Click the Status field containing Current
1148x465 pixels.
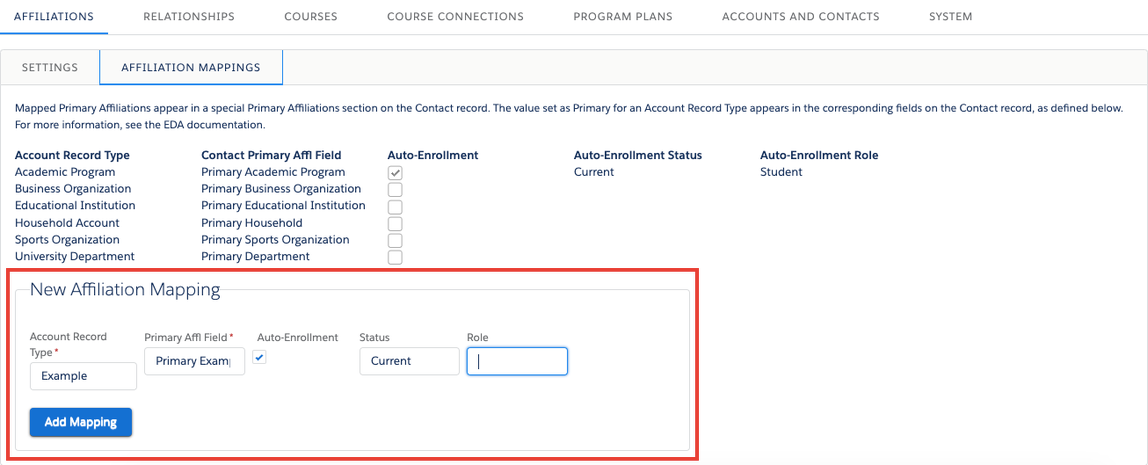409,361
